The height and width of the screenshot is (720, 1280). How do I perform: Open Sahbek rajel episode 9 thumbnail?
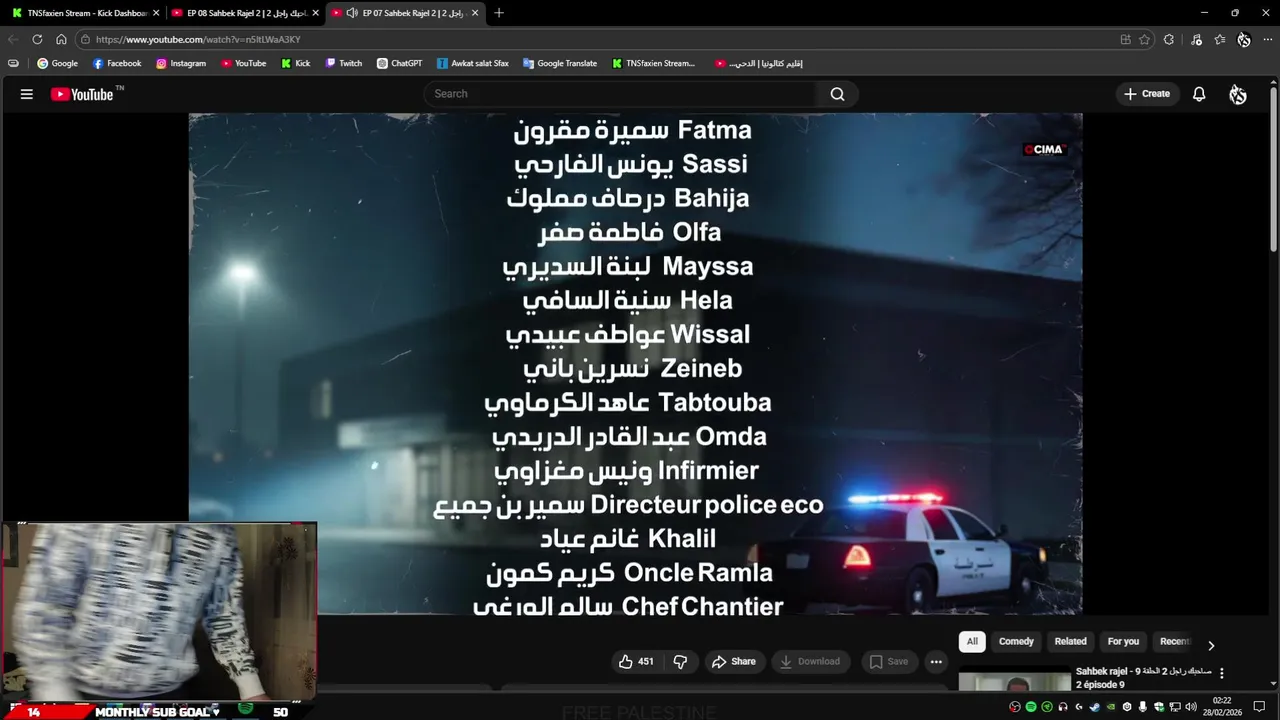(1014, 679)
